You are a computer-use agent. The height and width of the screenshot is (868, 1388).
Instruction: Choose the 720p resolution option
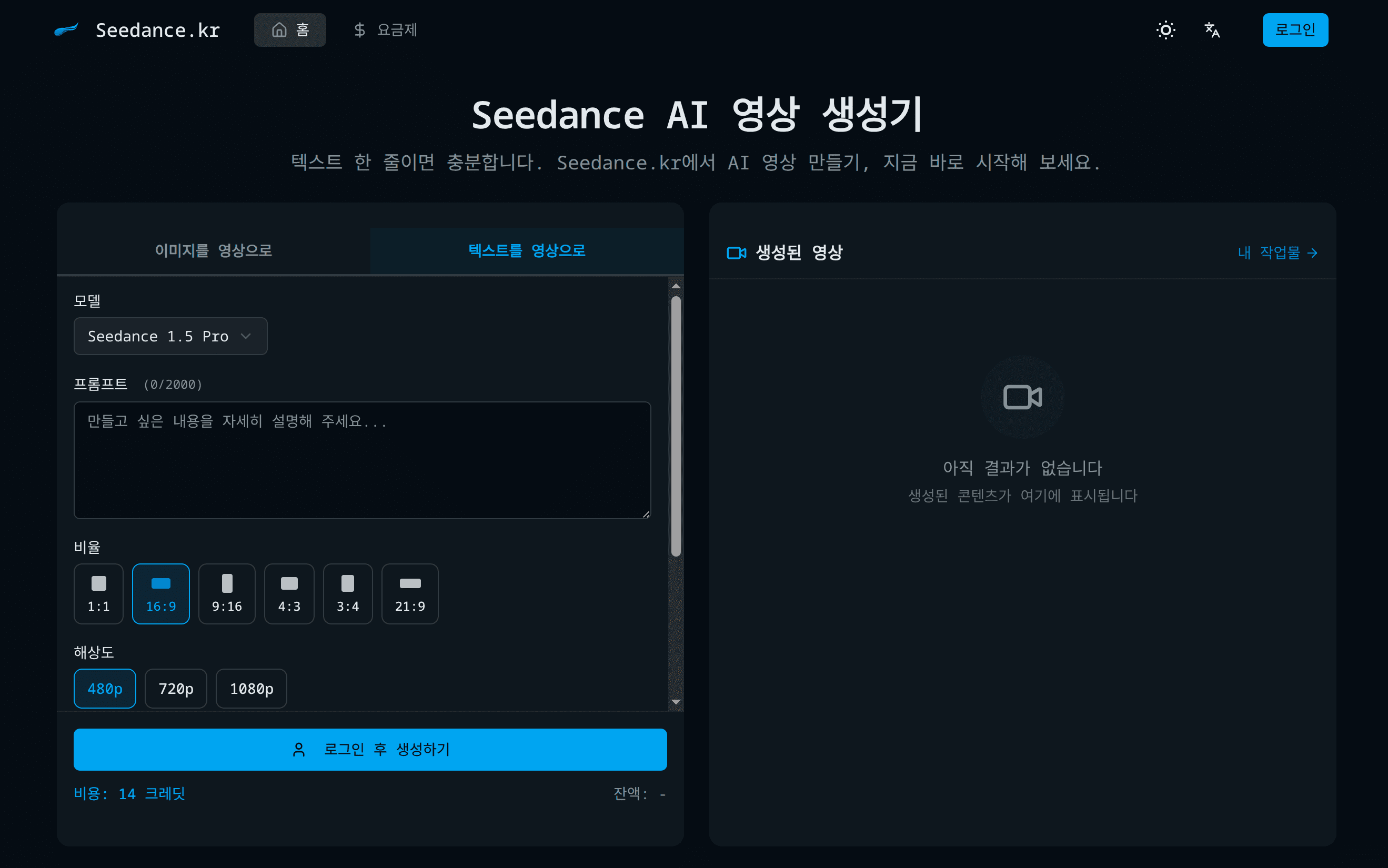coord(176,688)
